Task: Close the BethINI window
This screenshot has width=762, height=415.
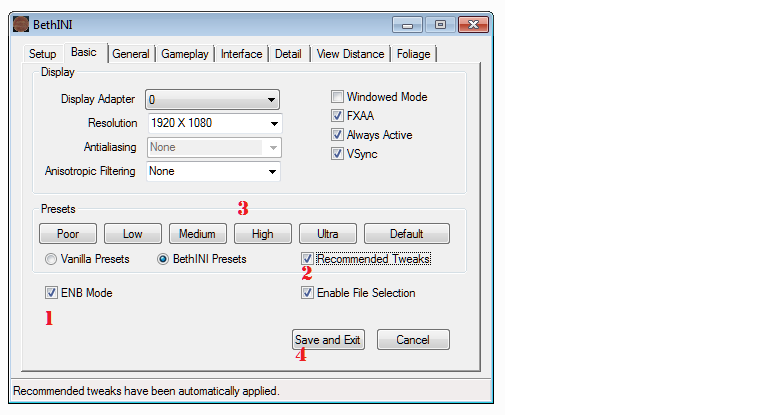Action: [473, 25]
